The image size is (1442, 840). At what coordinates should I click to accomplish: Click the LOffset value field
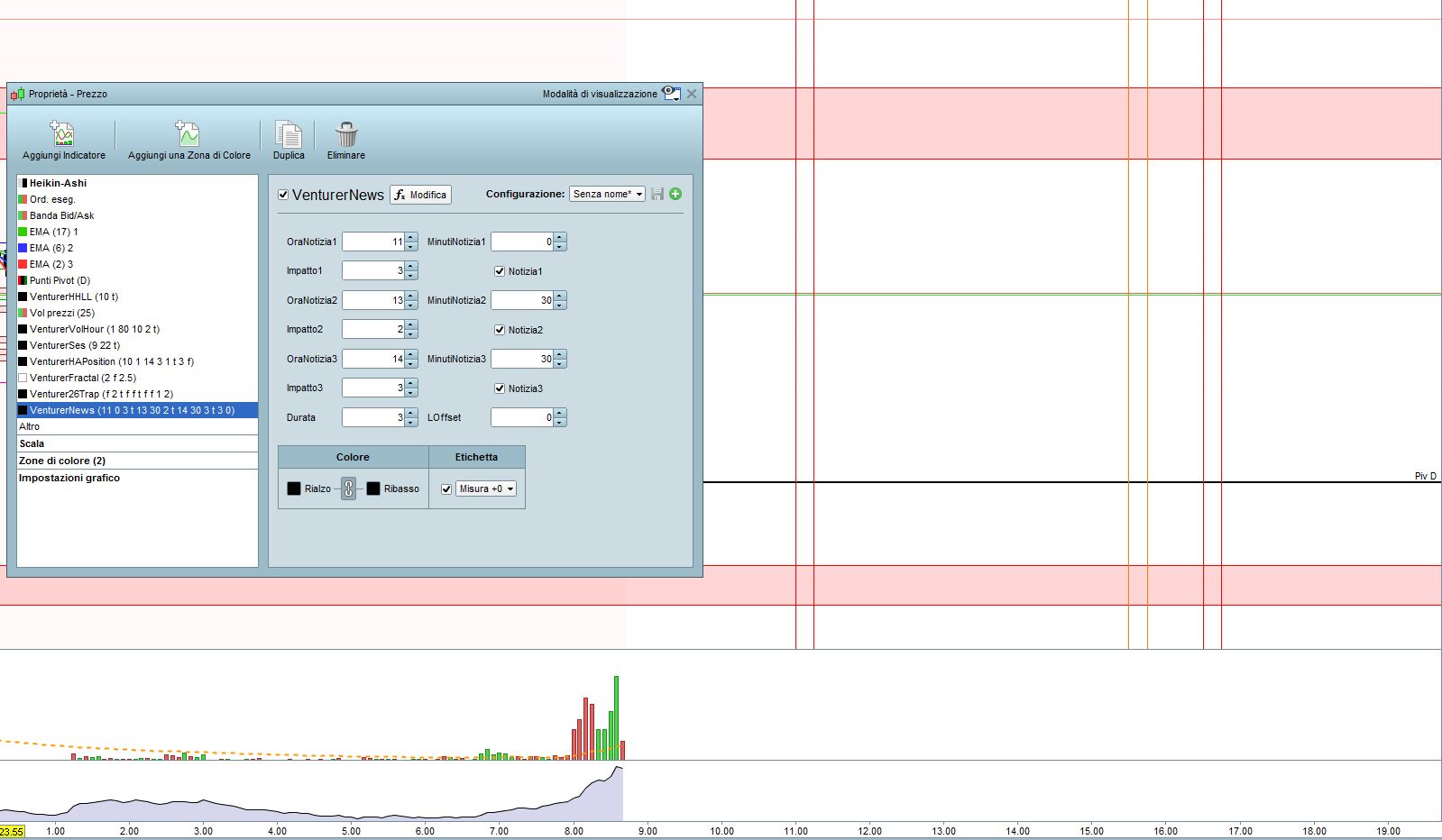click(522, 417)
